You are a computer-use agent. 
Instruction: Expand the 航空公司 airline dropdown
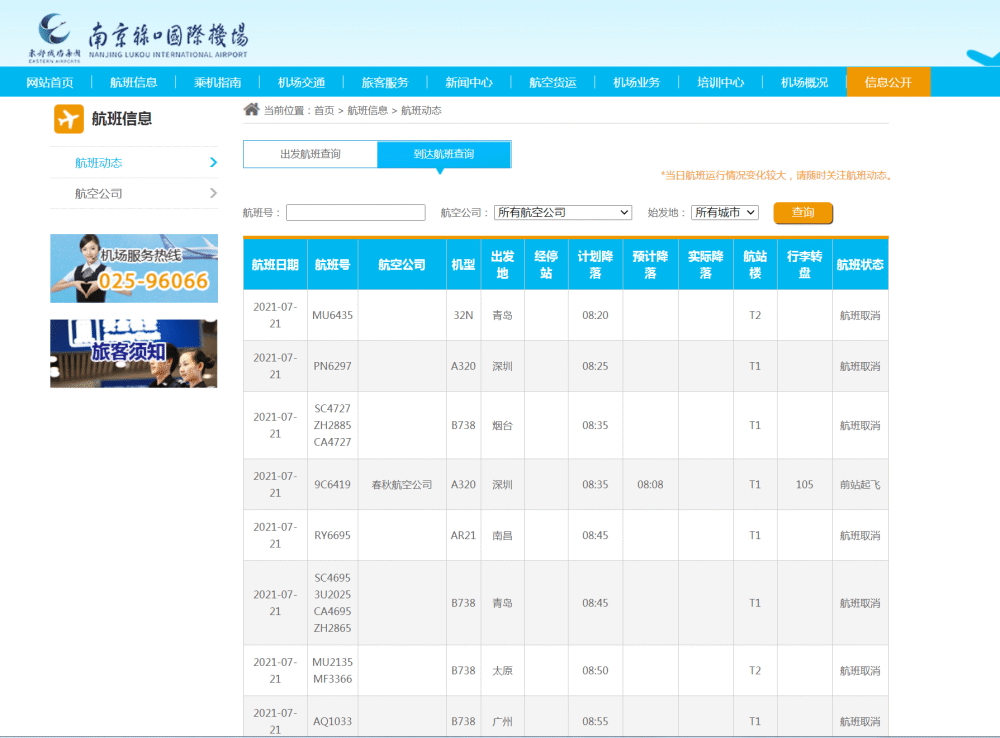click(563, 212)
